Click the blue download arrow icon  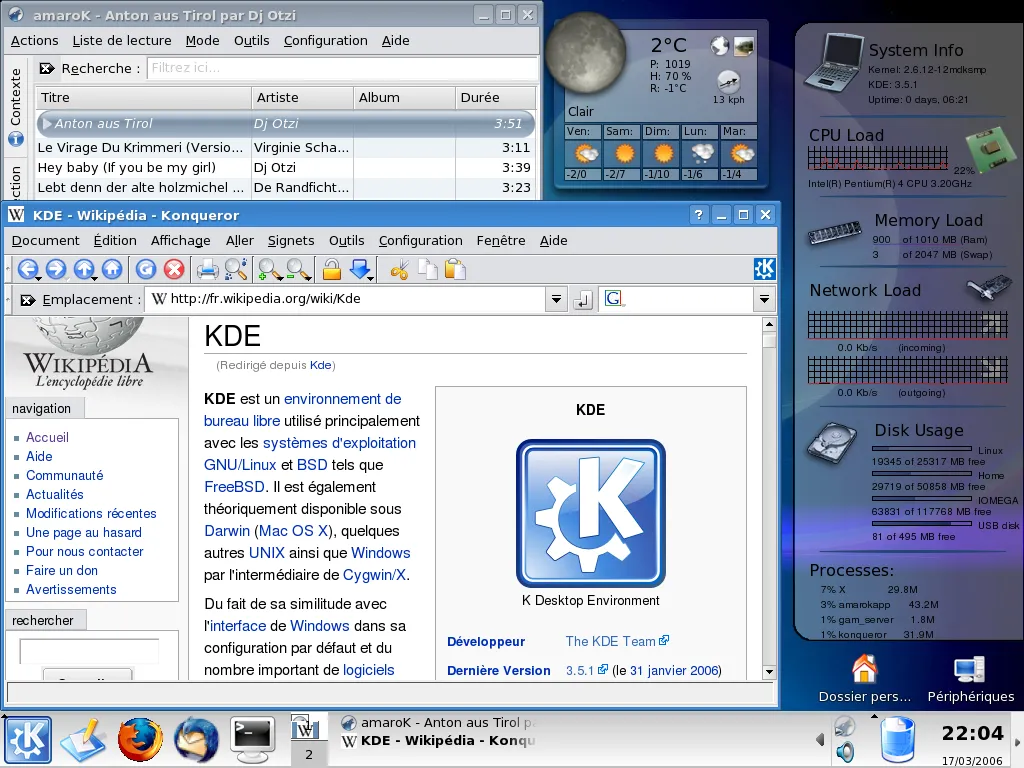pos(360,269)
